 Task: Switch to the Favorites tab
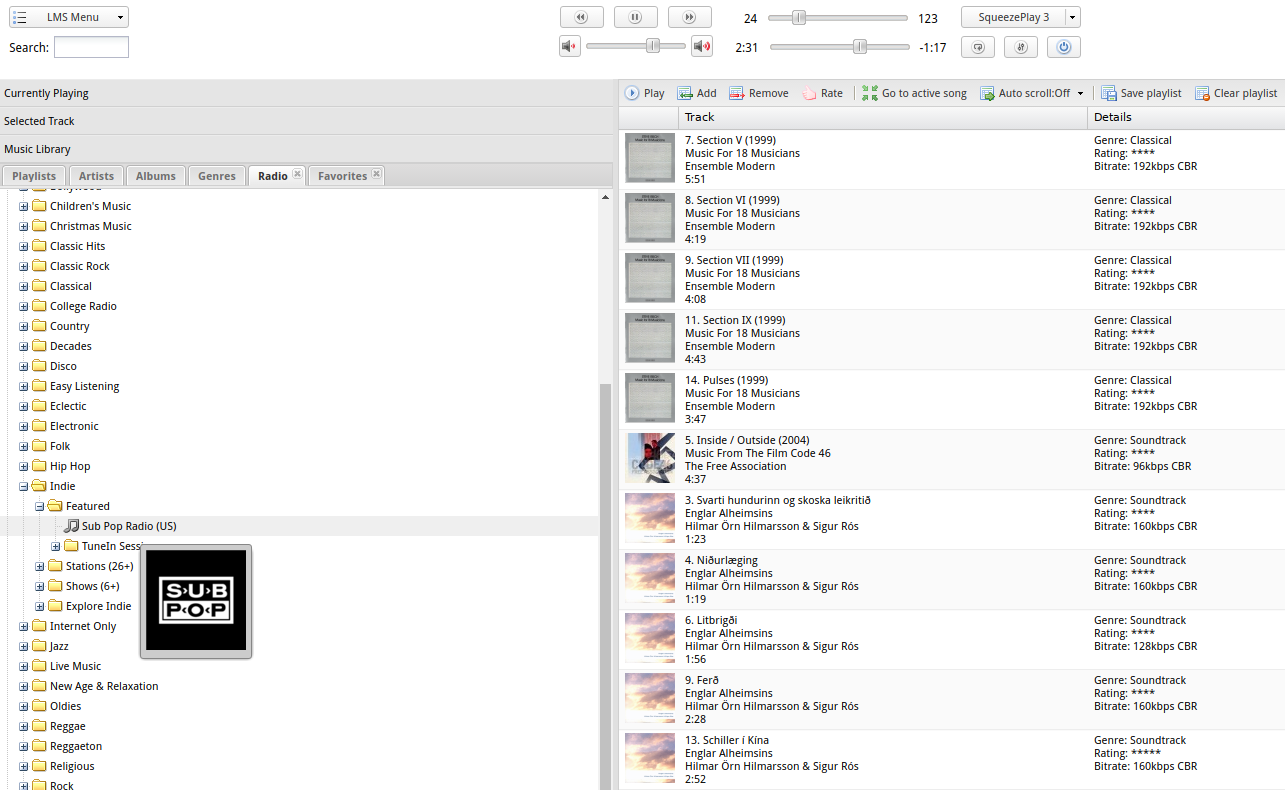(342, 176)
